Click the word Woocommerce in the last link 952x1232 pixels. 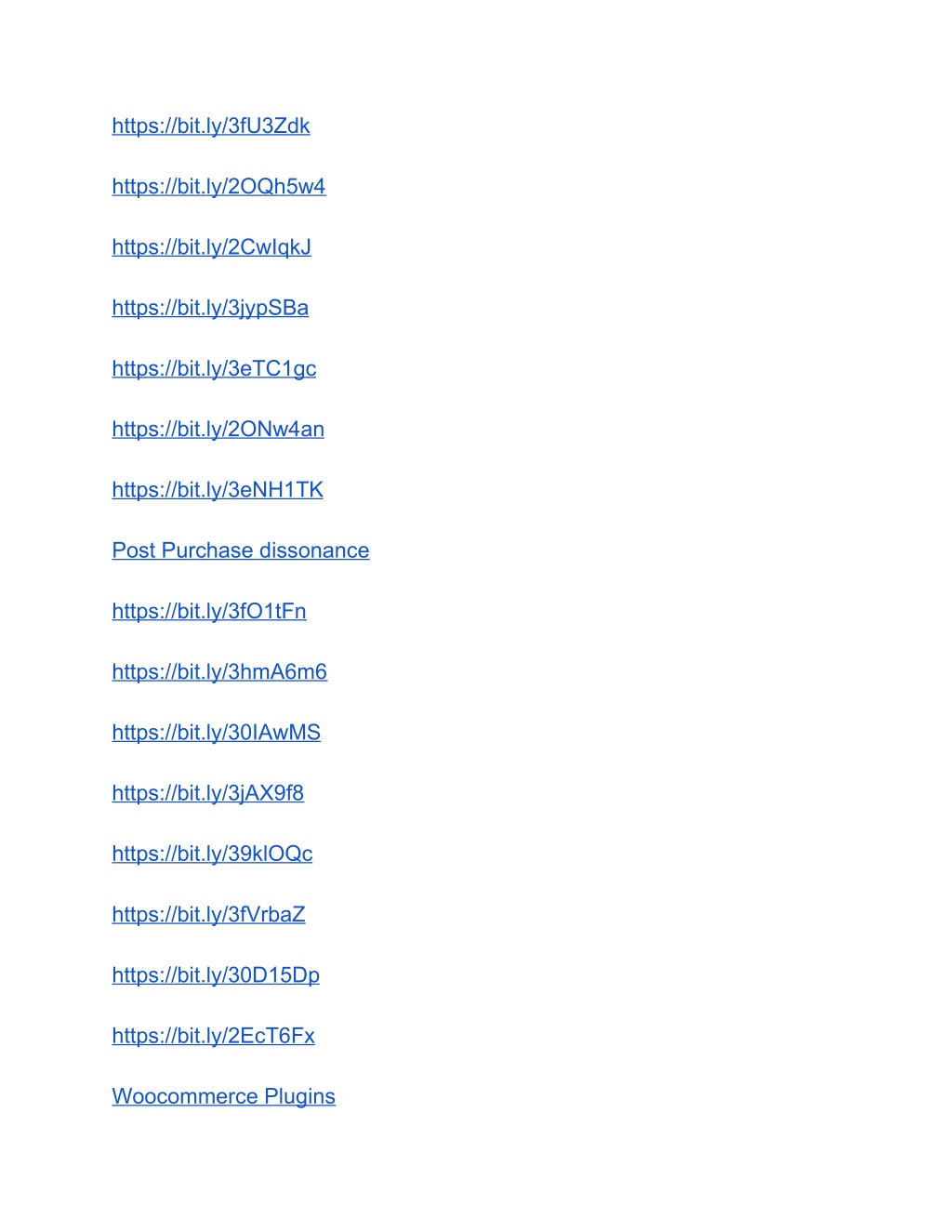(x=185, y=1097)
